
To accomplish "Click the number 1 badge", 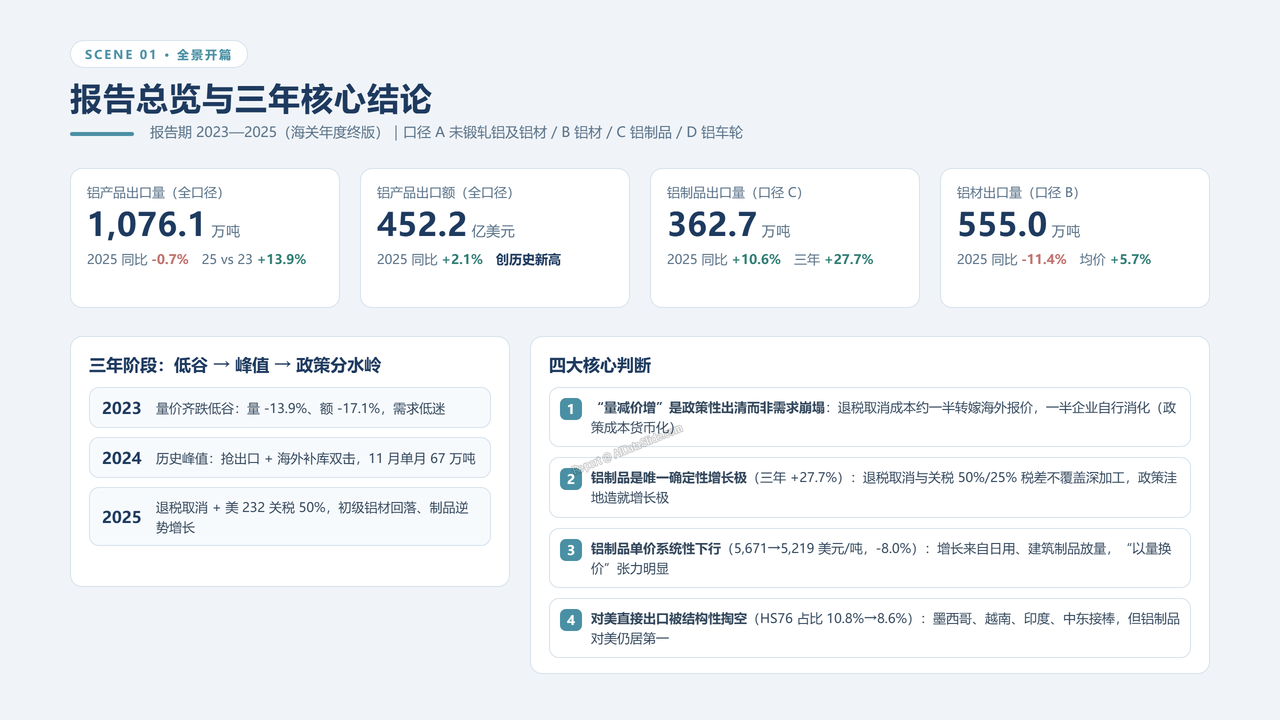I will [571, 409].
